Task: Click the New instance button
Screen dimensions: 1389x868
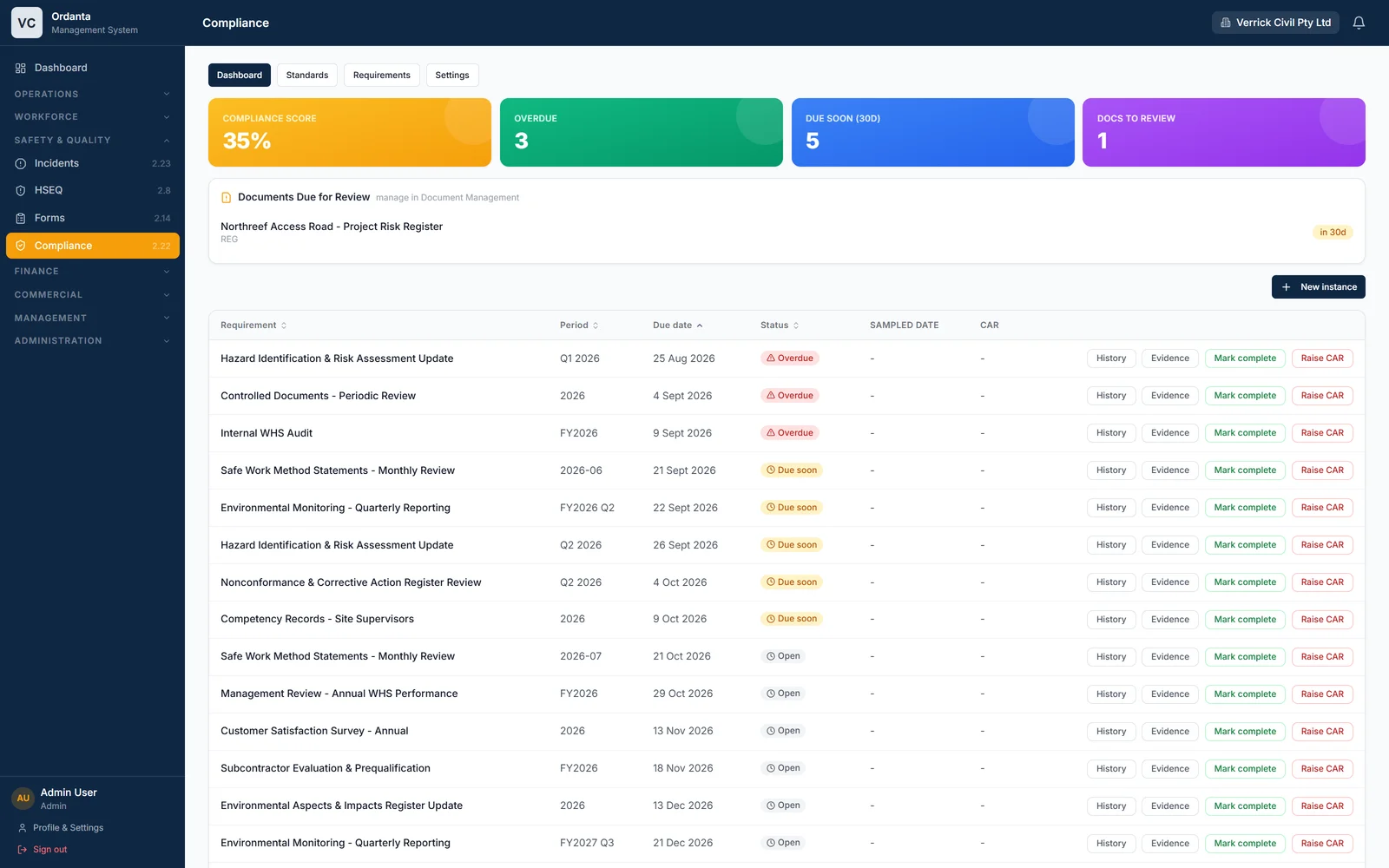Action: pyautogui.click(x=1318, y=287)
